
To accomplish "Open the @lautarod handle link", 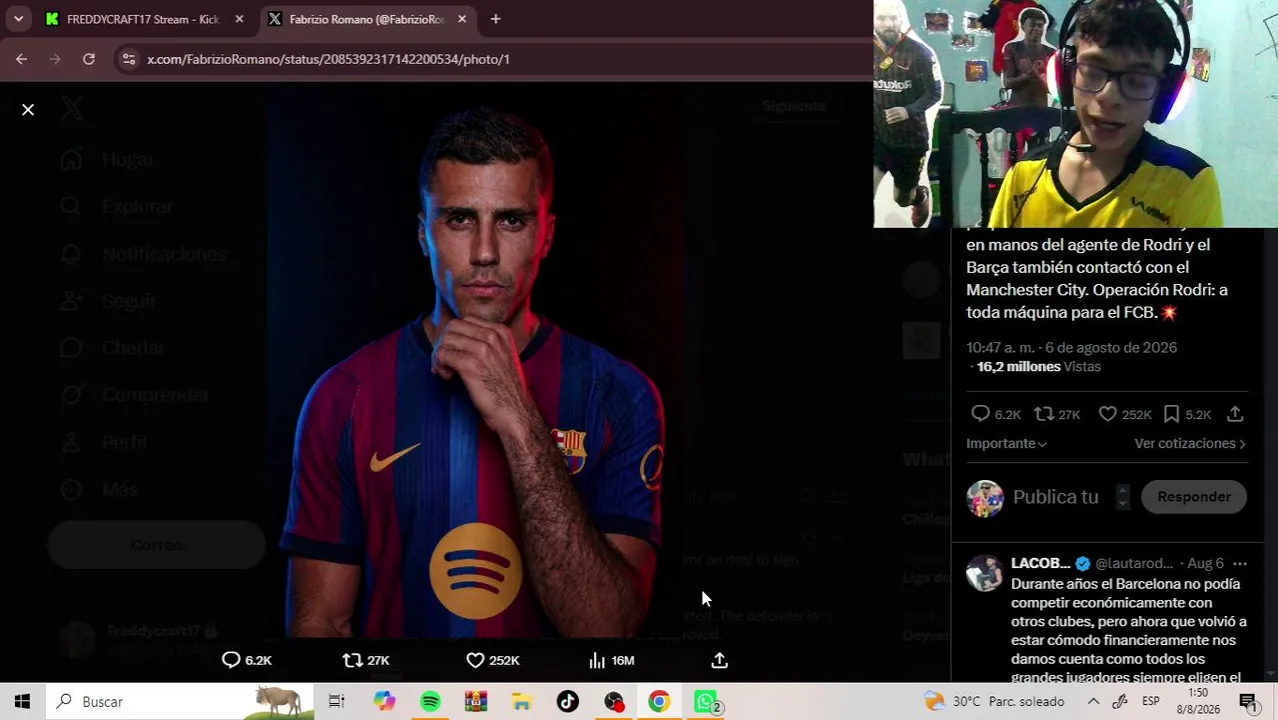I will pos(1134,563).
